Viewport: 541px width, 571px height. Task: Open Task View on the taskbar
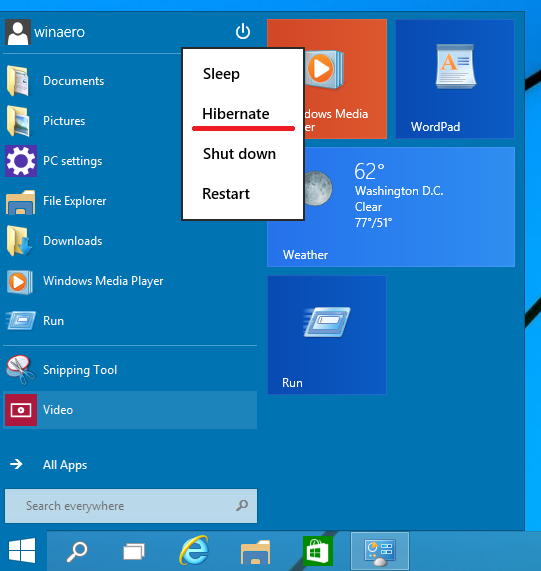coord(134,551)
